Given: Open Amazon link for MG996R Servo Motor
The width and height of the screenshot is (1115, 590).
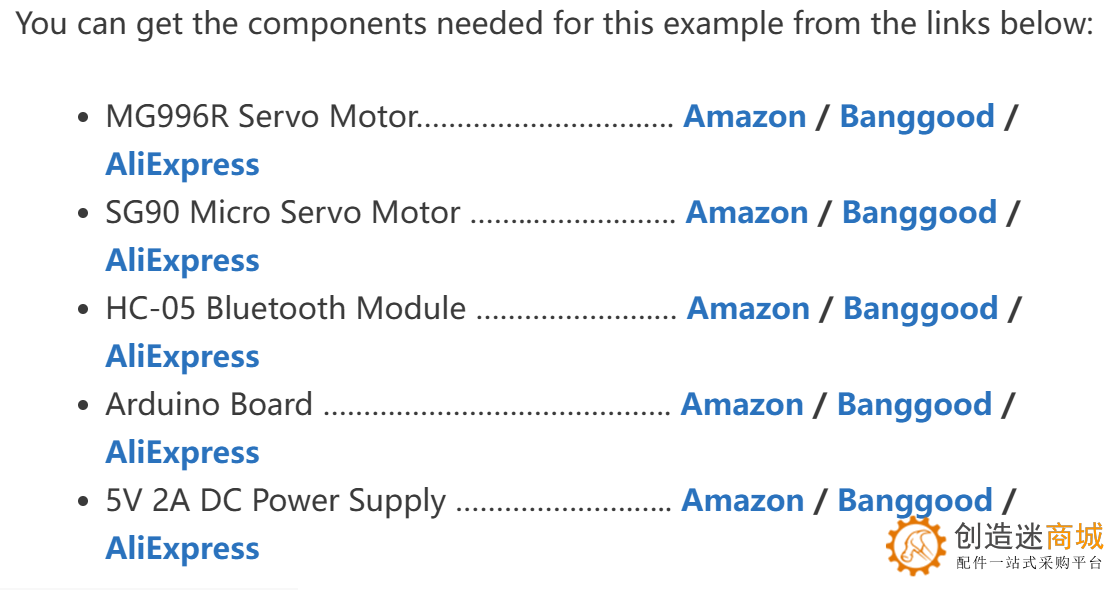Looking at the screenshot, I should tap(744, 117).
